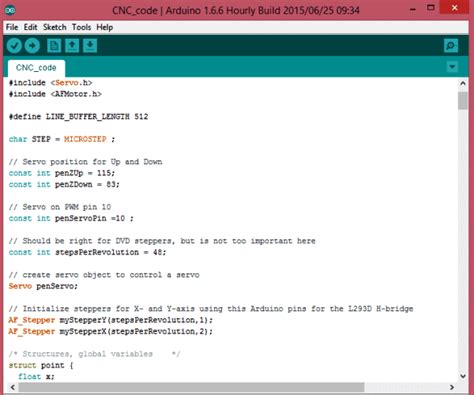Image resolution: width=474 pixels, height=395 pixels.
Task: Place cursor on the MICROSTEP line
Action: click(x=62, y=139)
